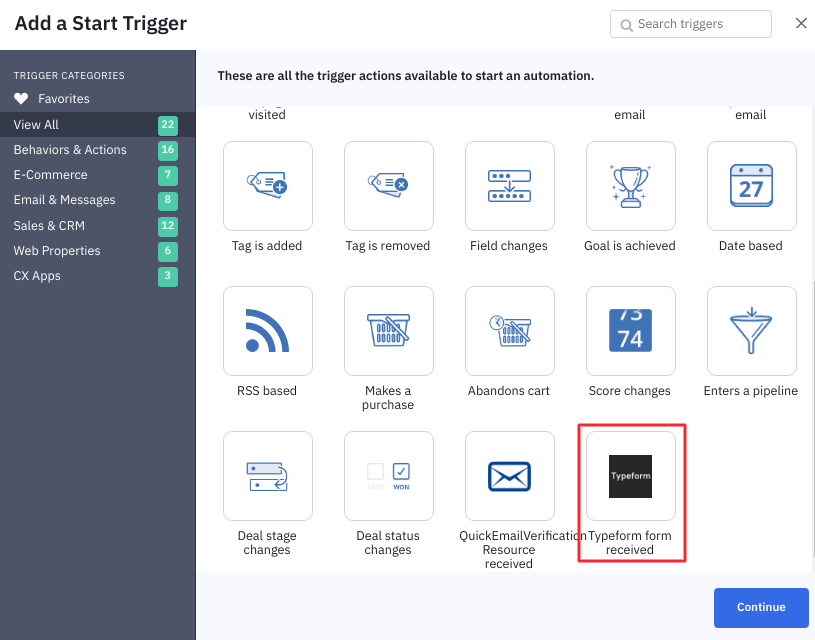Viewport: 815px width, 640px height.
Task: Click the 'Date based' label
Action: click(x=751, y=246)
